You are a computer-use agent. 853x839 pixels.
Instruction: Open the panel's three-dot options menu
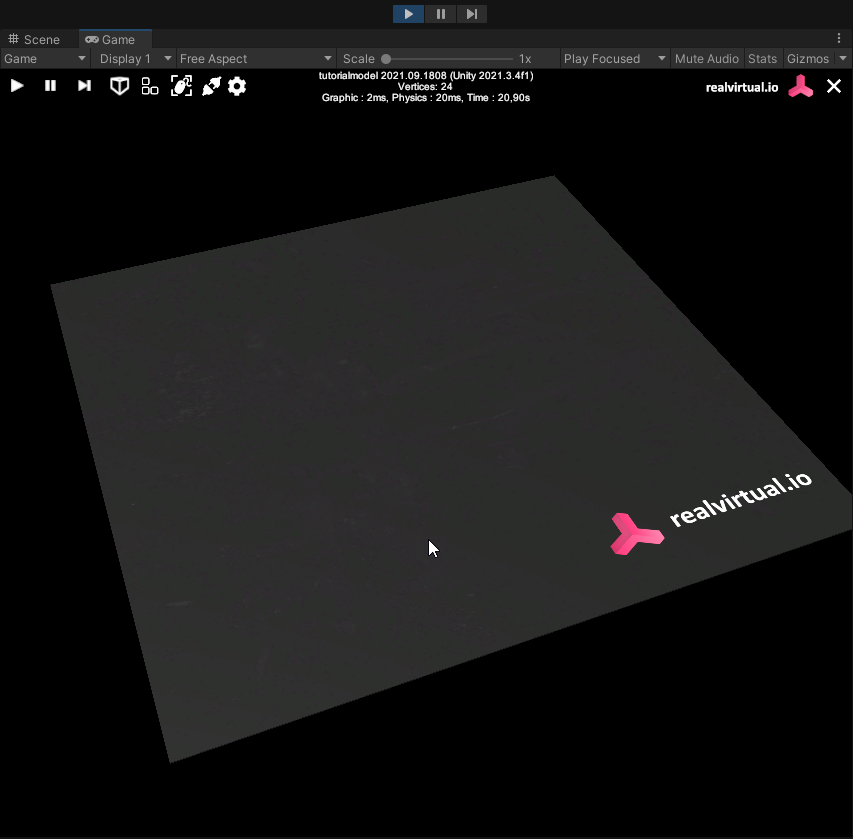[x=839, y=39]
